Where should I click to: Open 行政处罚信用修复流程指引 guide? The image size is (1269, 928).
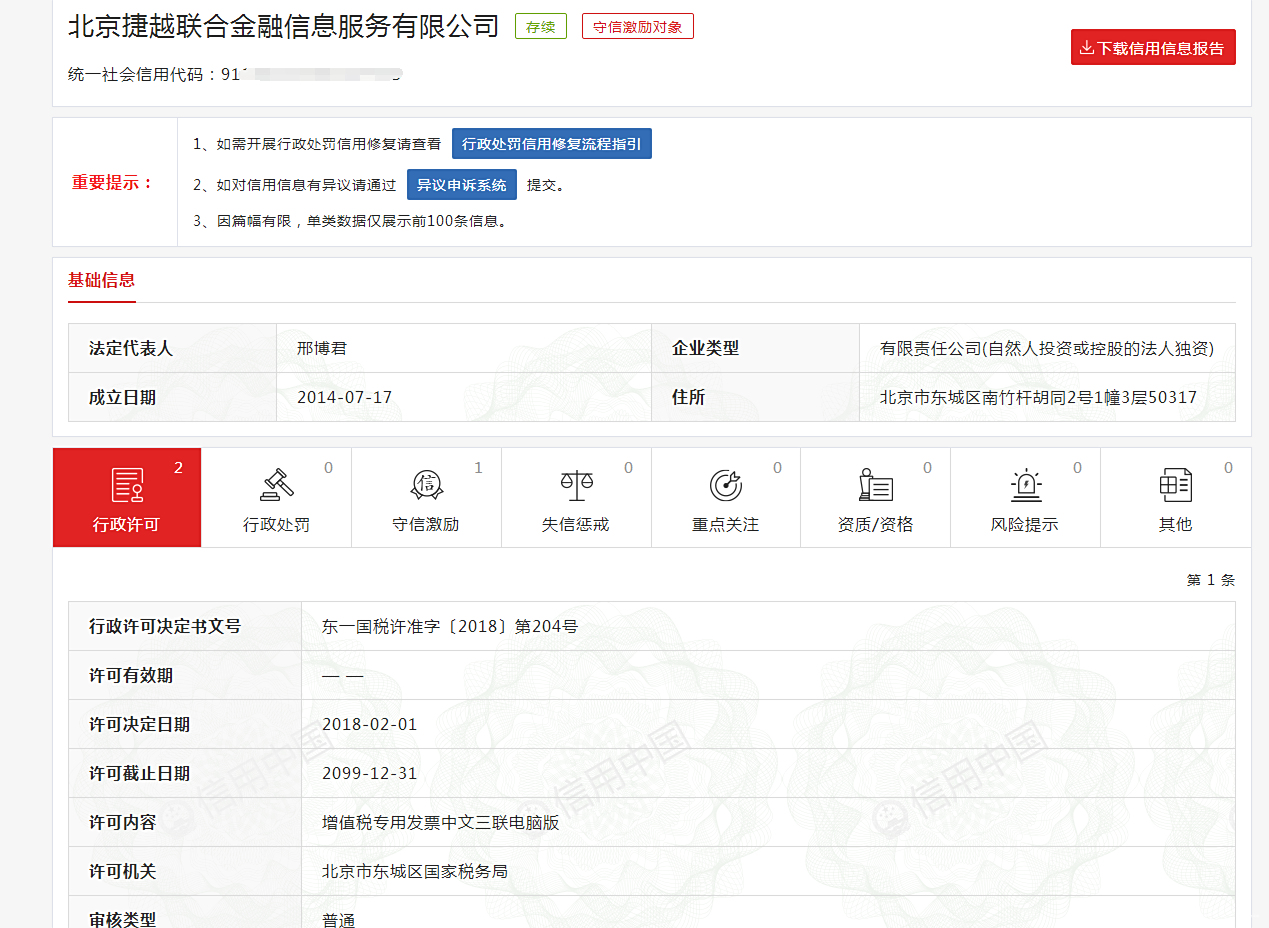point(552,144)
